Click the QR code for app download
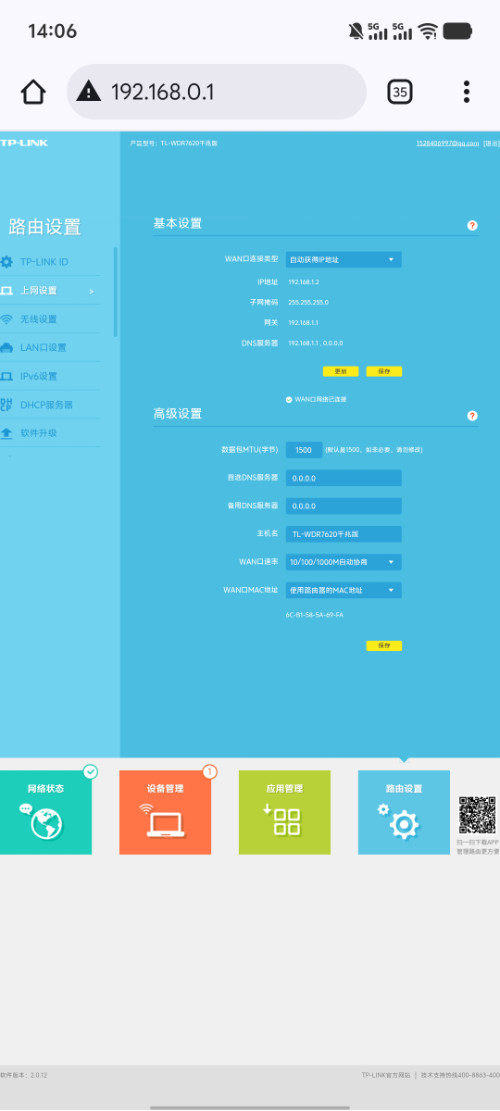Viewport: 500px width, 1111px height. (x=477, y=815)
